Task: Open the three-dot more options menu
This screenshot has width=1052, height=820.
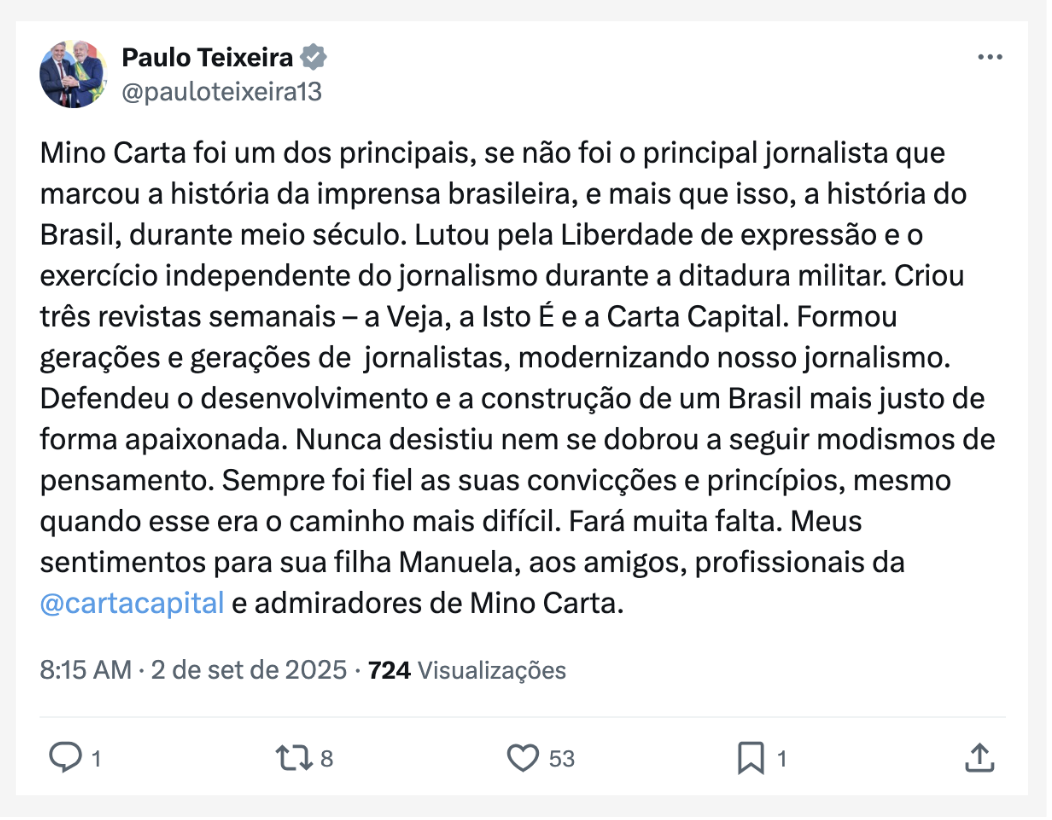Action: 989,57
